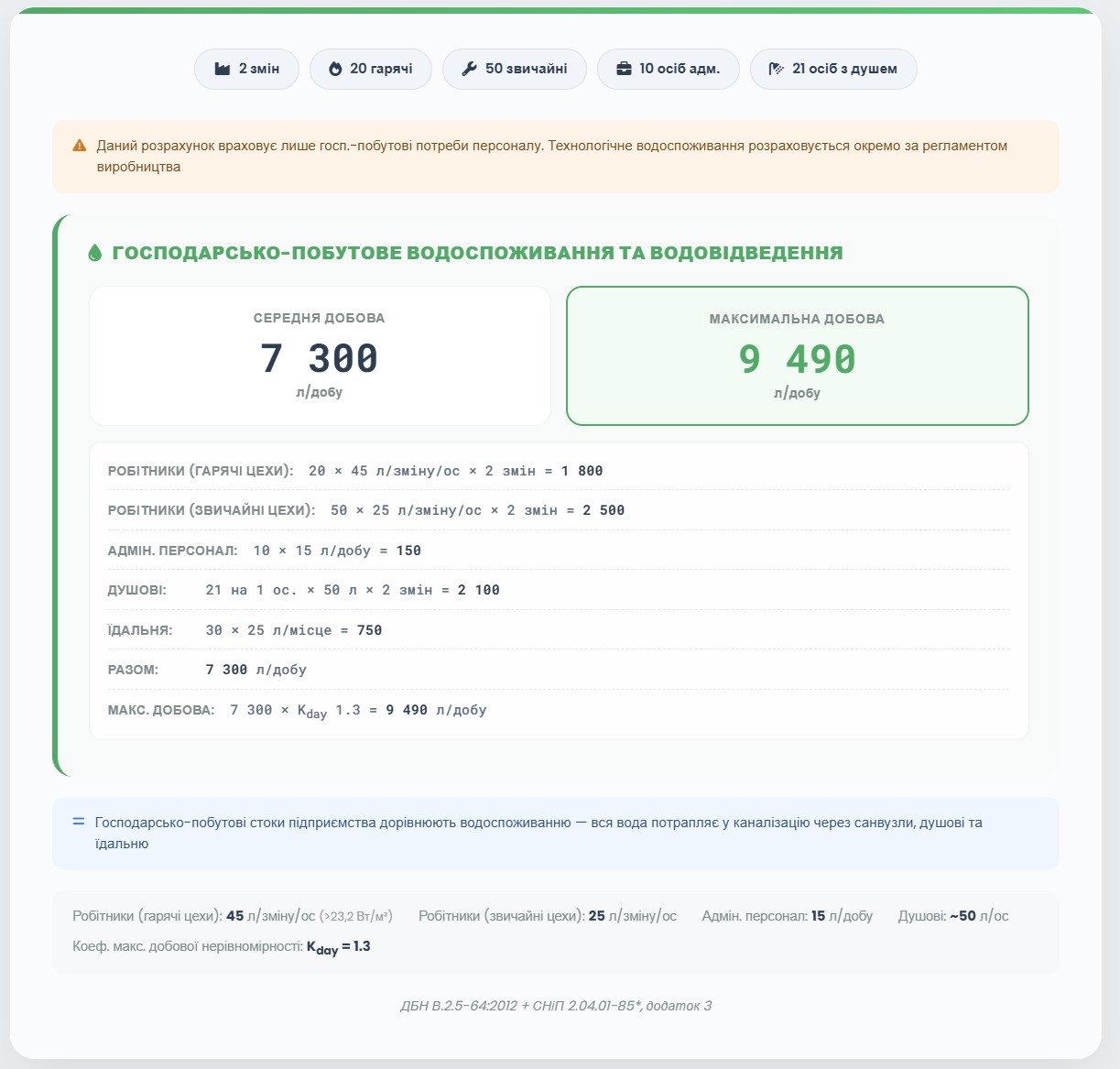Viewport: 1120px width, 1069px height.
Task: Select the 21 осіб з душем chip label
Action: (844, 69)
